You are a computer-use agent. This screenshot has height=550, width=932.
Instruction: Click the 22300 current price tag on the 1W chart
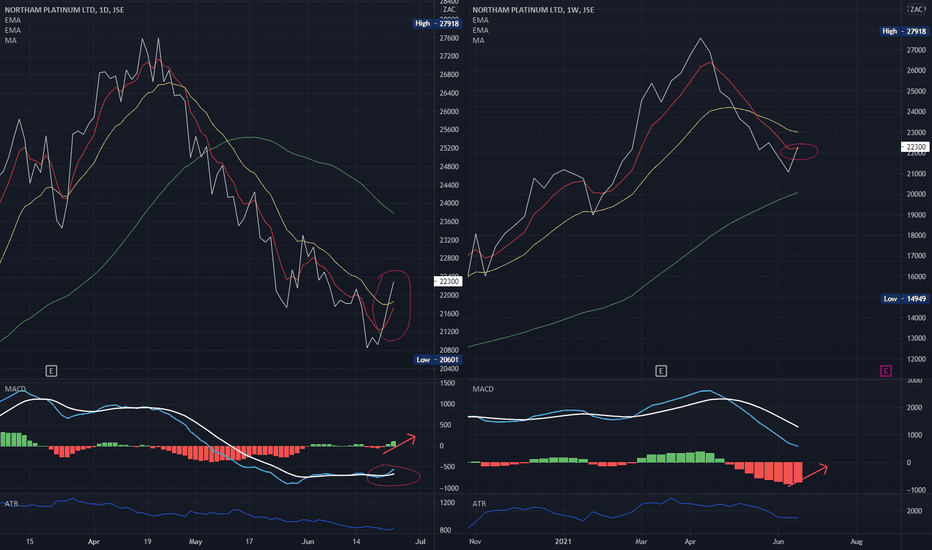tap(915, 146)
